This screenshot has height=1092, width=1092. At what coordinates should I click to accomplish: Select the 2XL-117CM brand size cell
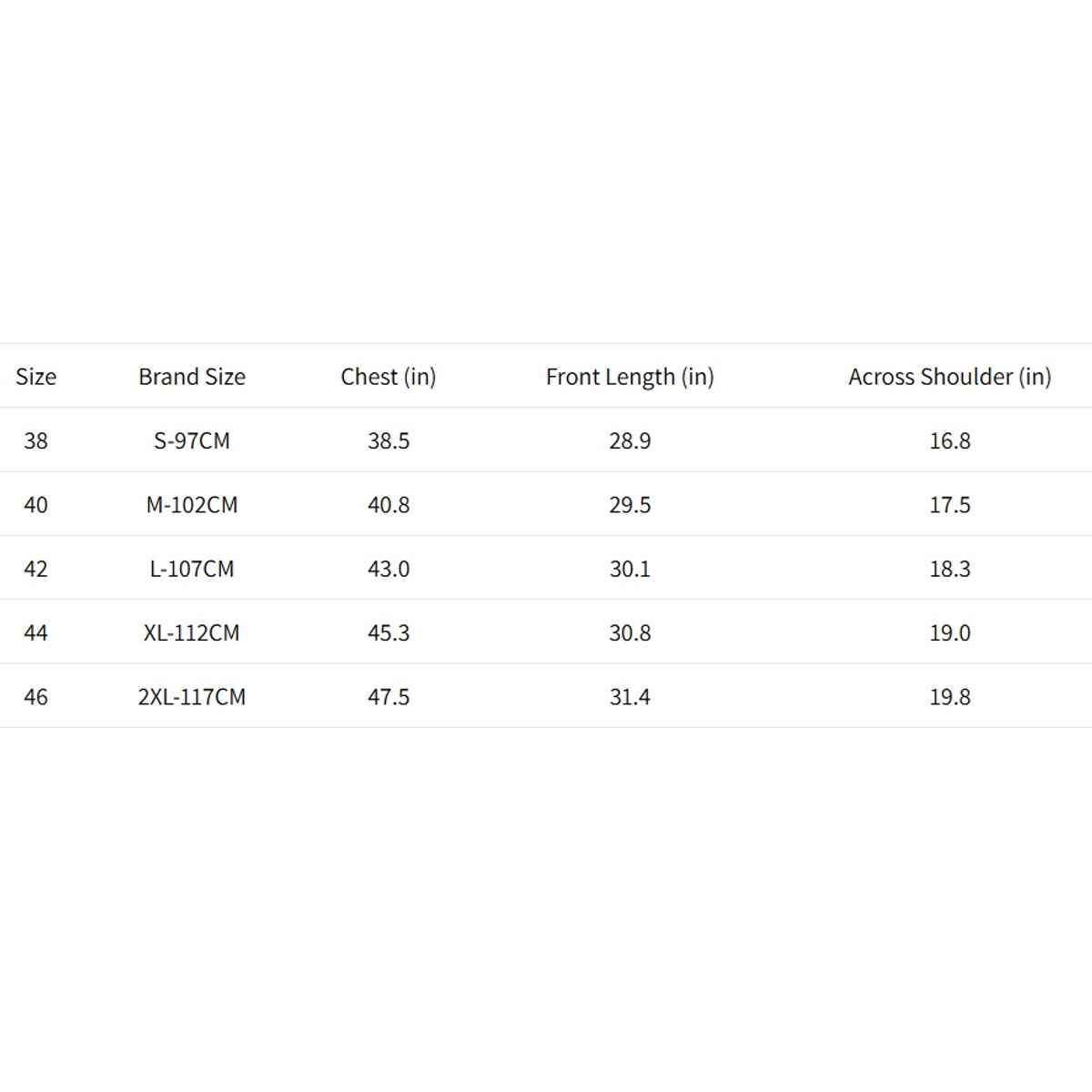click(x=192, y=697)
